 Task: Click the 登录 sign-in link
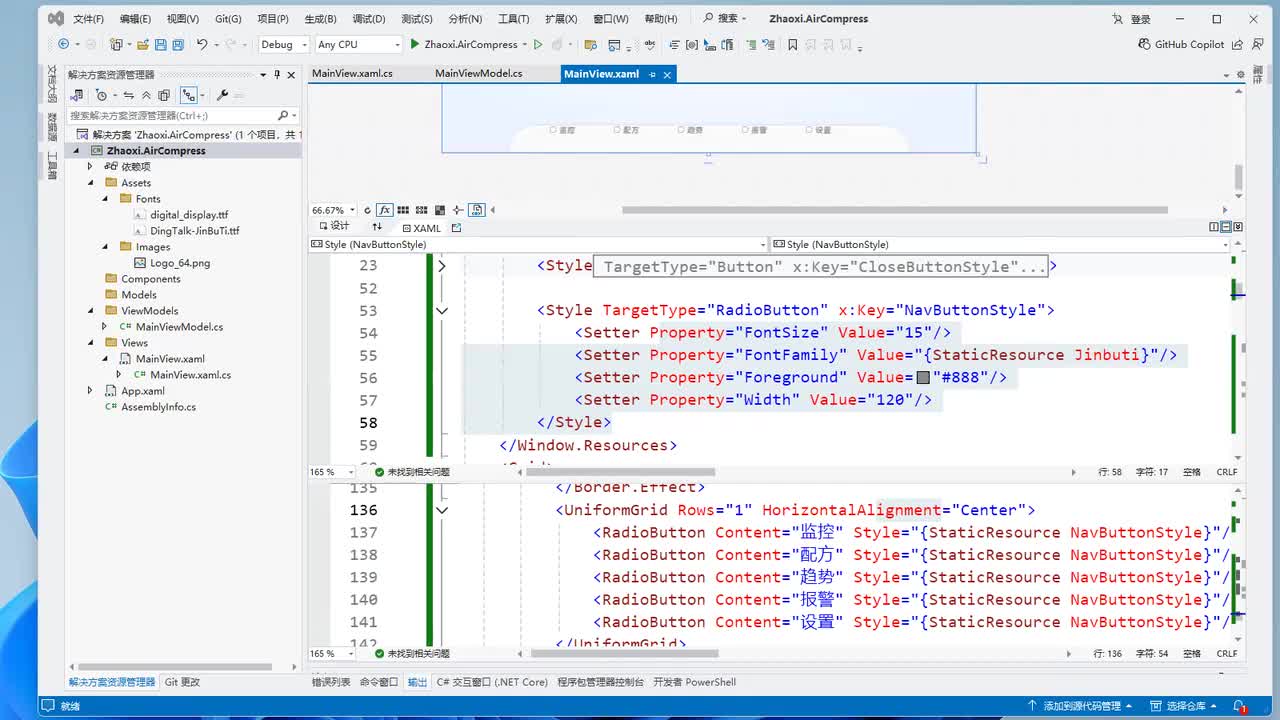tap(1133, 19)
